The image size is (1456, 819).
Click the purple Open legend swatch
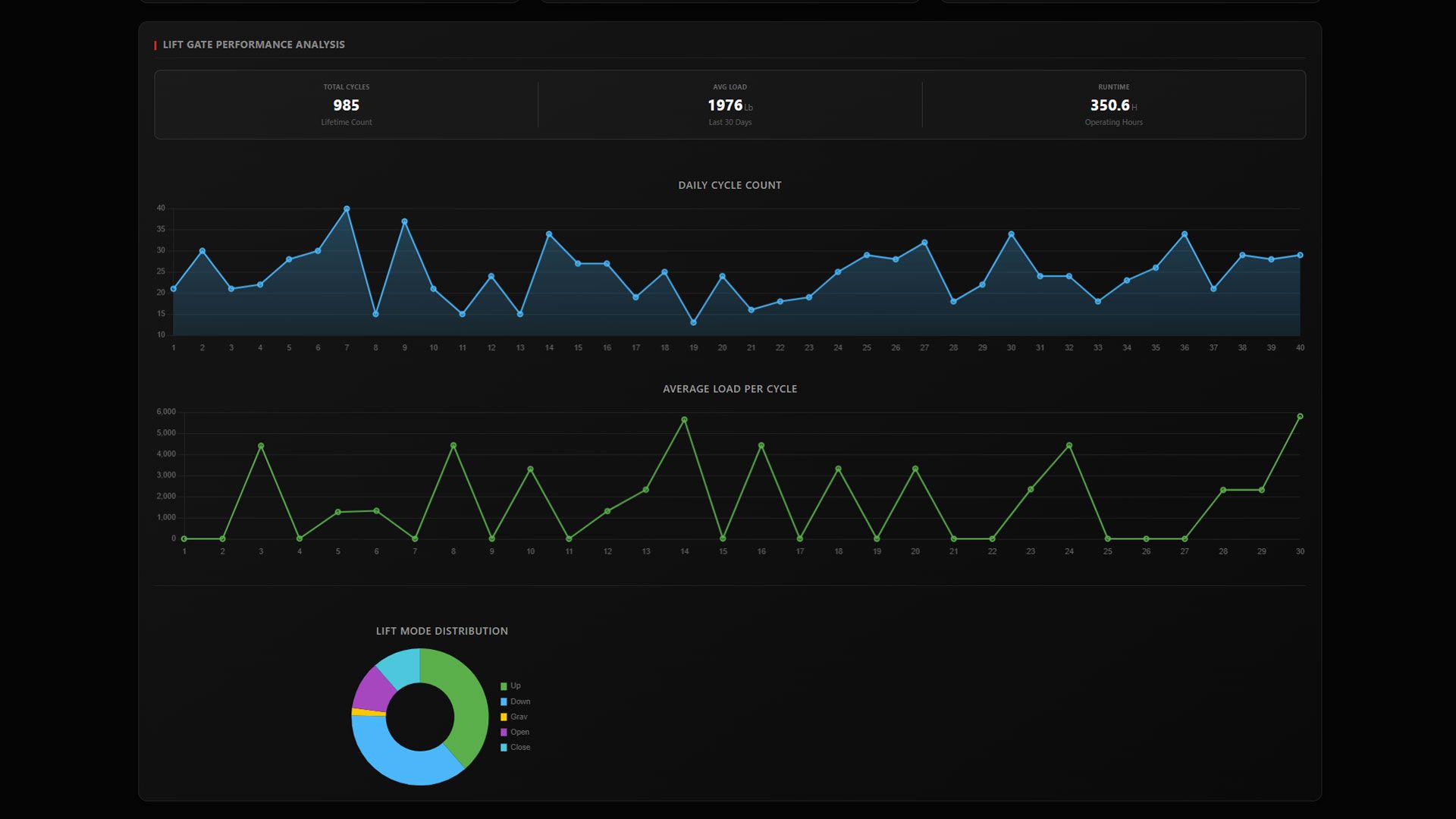coord(504,733)
